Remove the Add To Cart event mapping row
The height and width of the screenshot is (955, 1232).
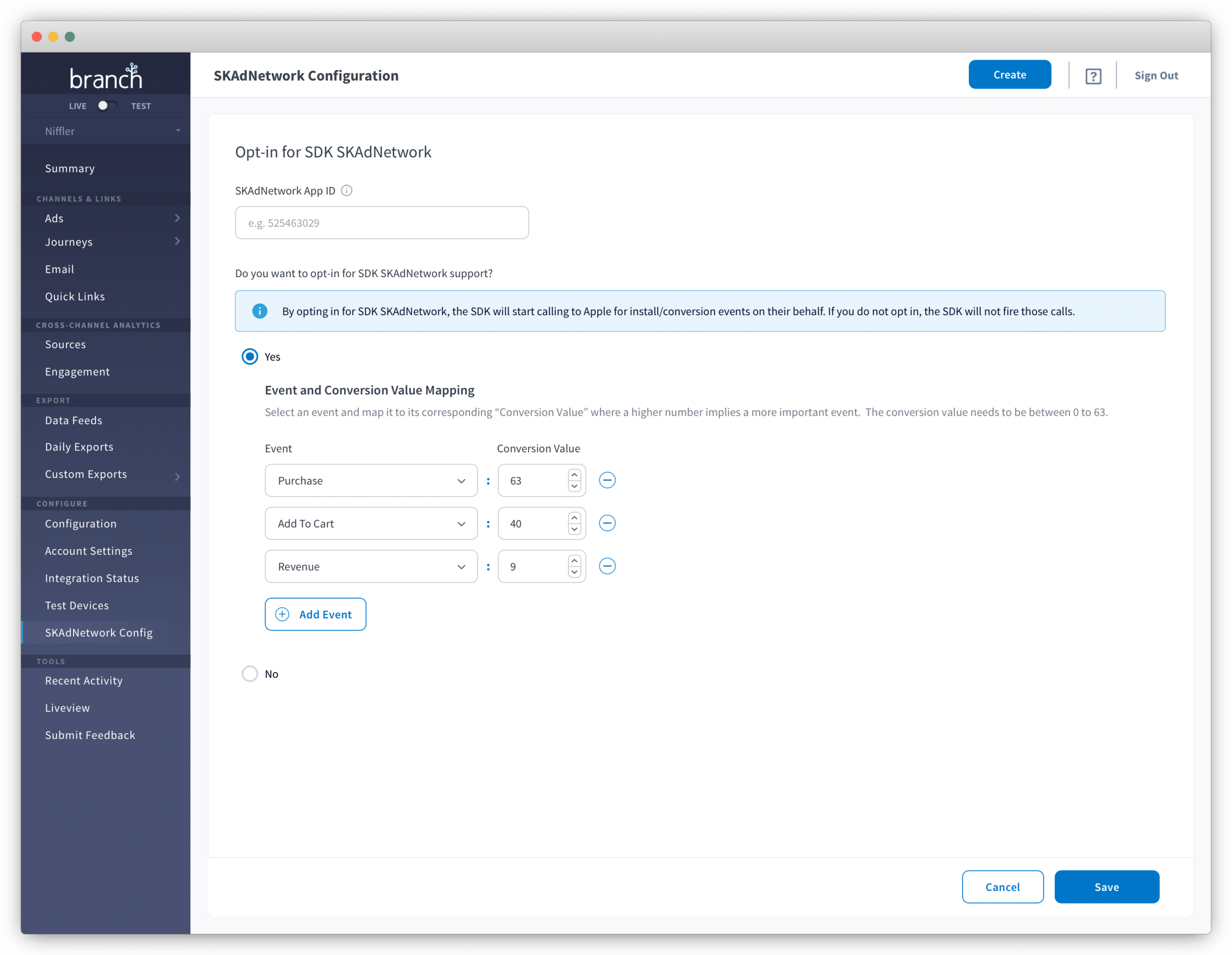[607, 523]
